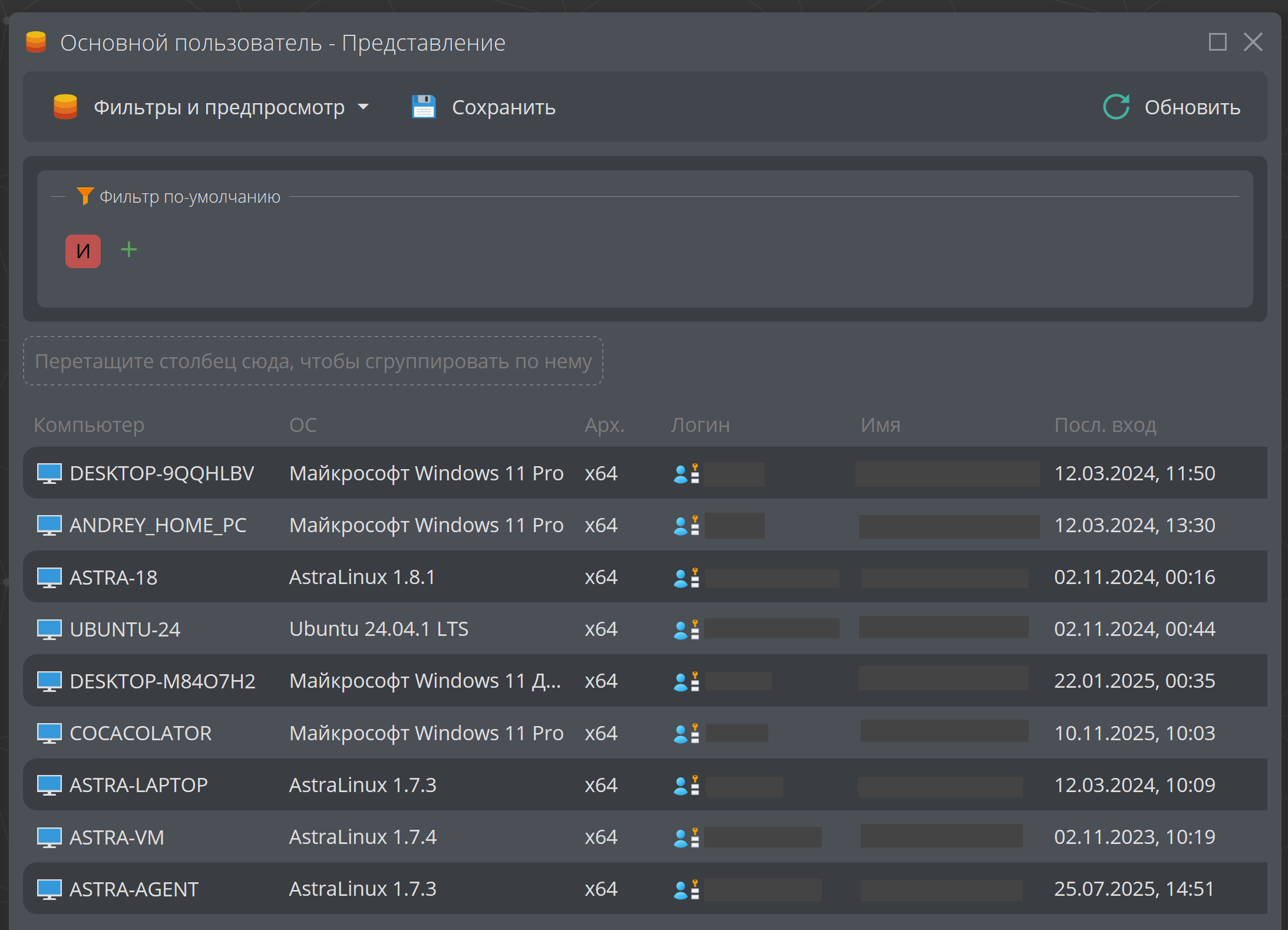Click last login 10.11.2025, 10:03
The height and width of the screenshot is (930, 1288).
[1135, 733]
